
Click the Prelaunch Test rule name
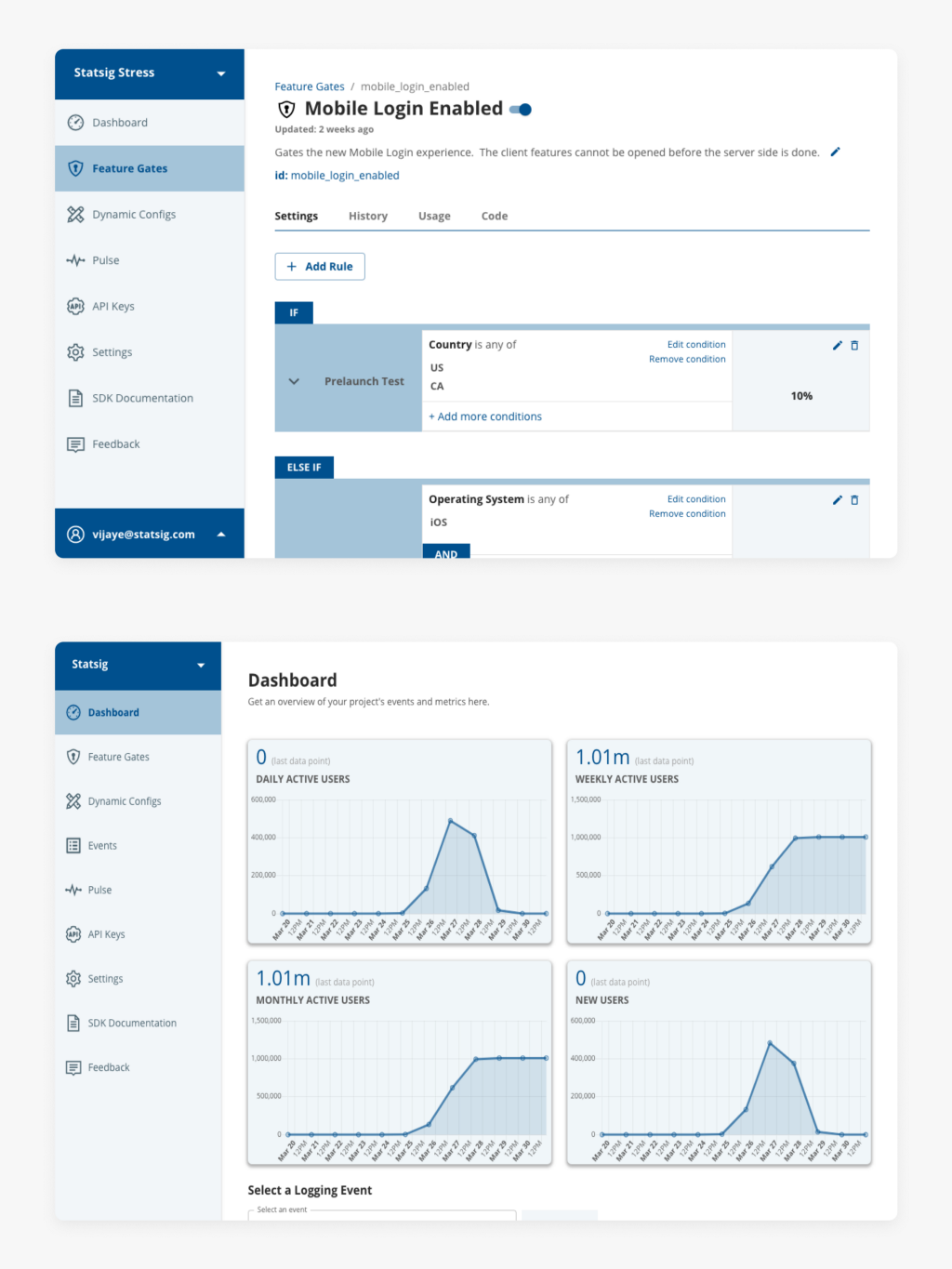point(364,381)
